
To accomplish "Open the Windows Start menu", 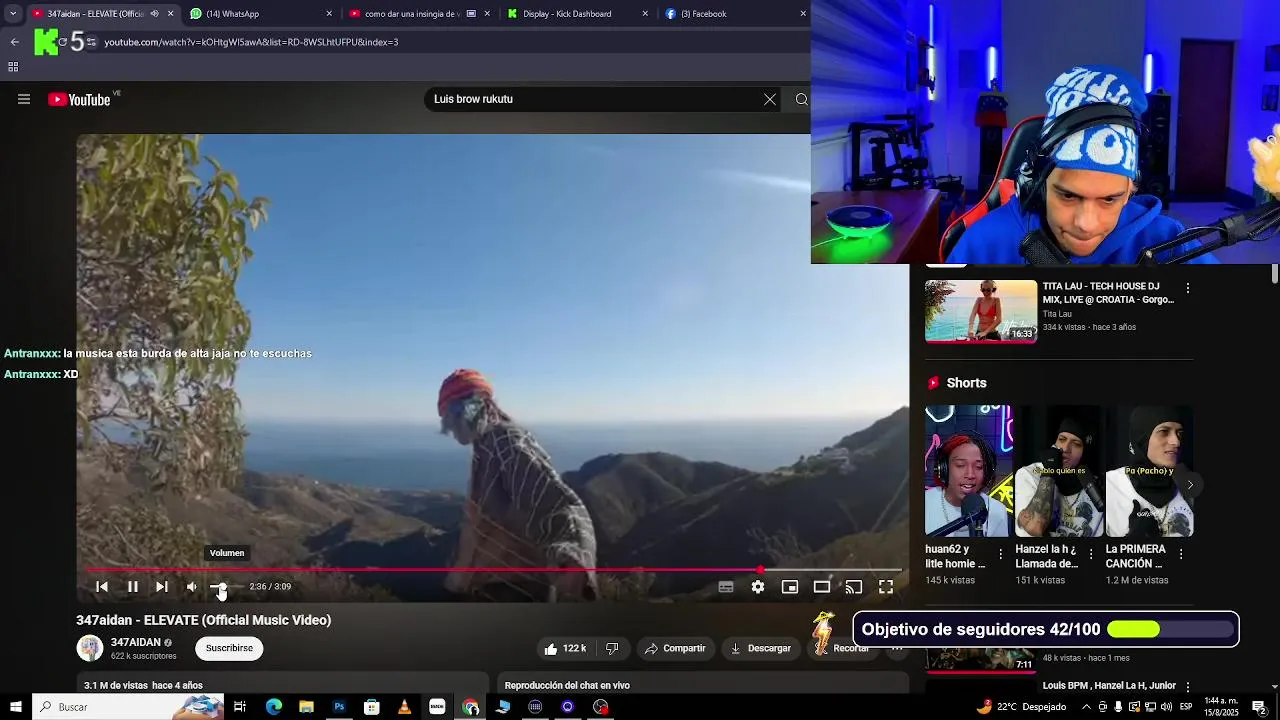I will [16, 707].
